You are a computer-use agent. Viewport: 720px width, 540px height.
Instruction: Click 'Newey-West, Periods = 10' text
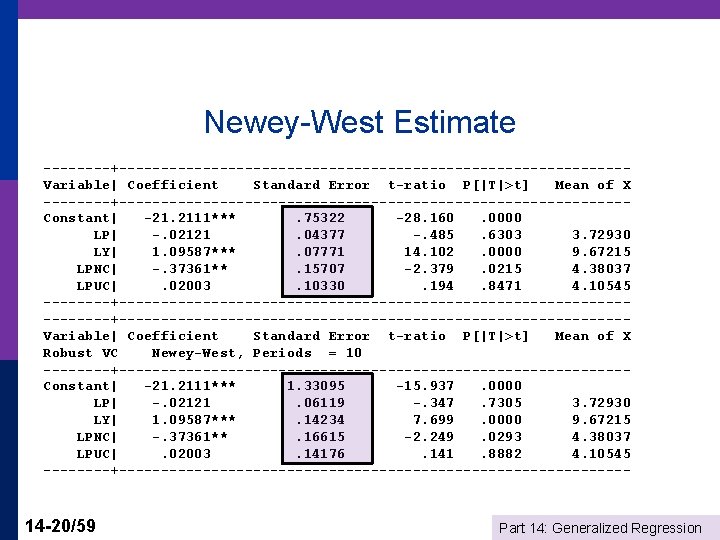click(257, 353)
